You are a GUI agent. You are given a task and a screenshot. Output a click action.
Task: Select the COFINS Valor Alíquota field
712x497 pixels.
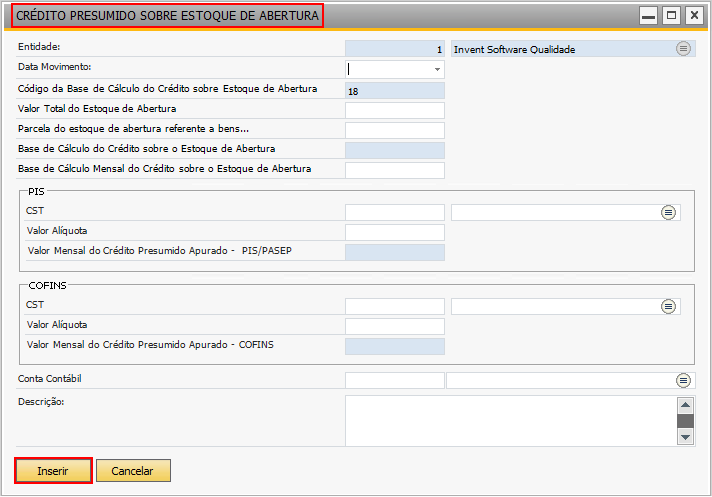pyautogui.click(x=395, y=326)
